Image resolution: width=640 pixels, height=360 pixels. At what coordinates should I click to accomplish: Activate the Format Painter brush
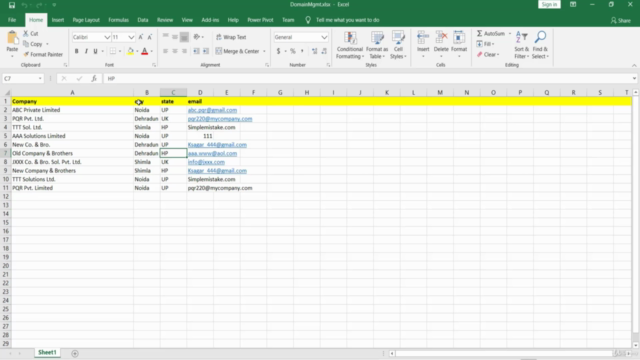tap(43, 54)
